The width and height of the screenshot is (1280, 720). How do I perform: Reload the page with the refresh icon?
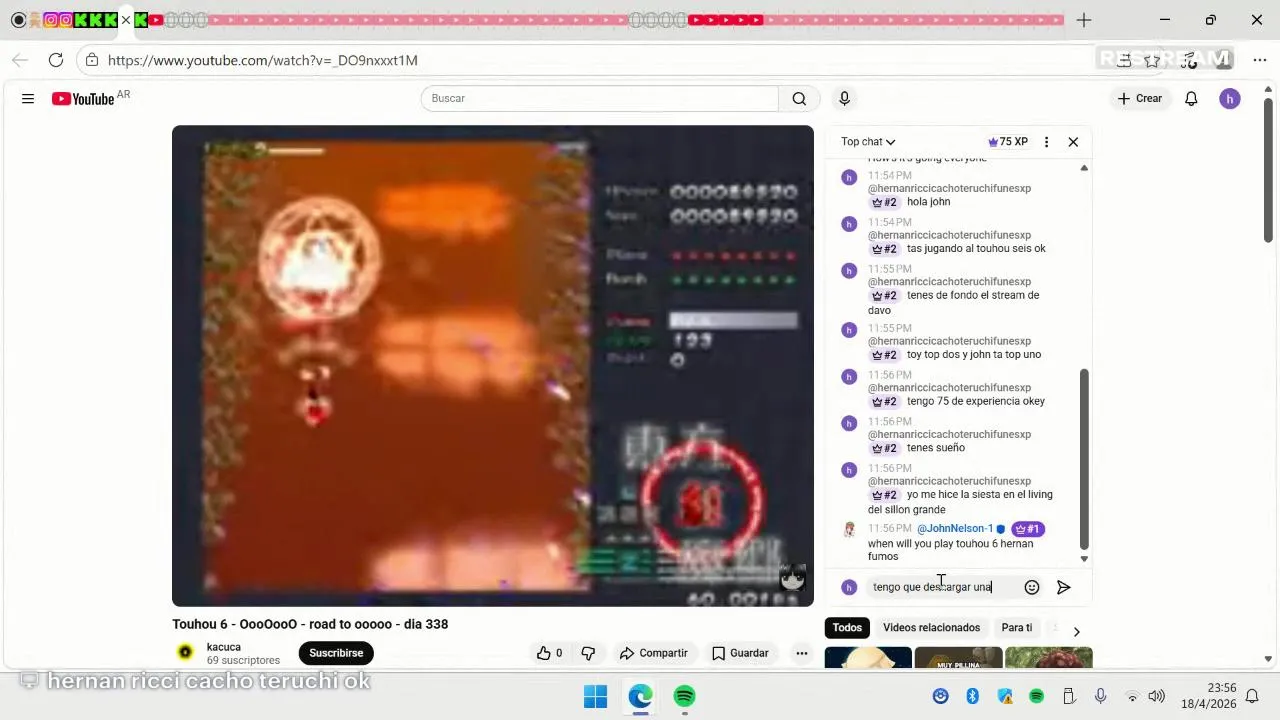click(56, 60)
